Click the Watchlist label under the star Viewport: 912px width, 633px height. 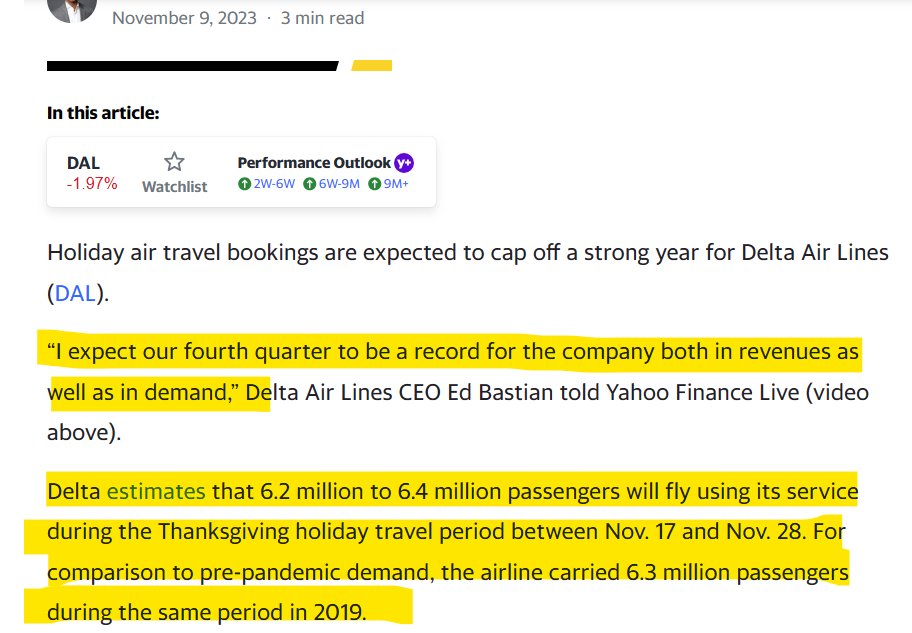tap(175, 186)
